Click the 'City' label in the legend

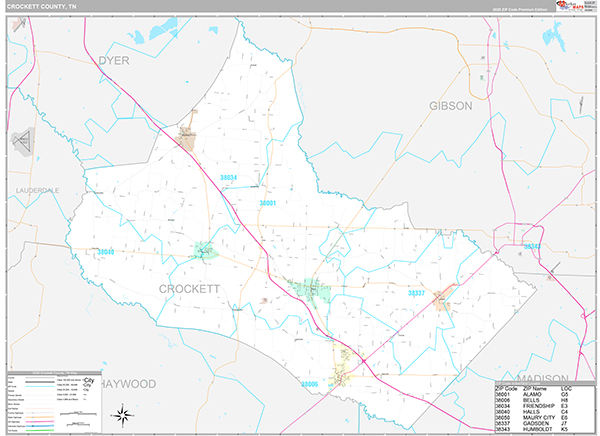[89, 380]
